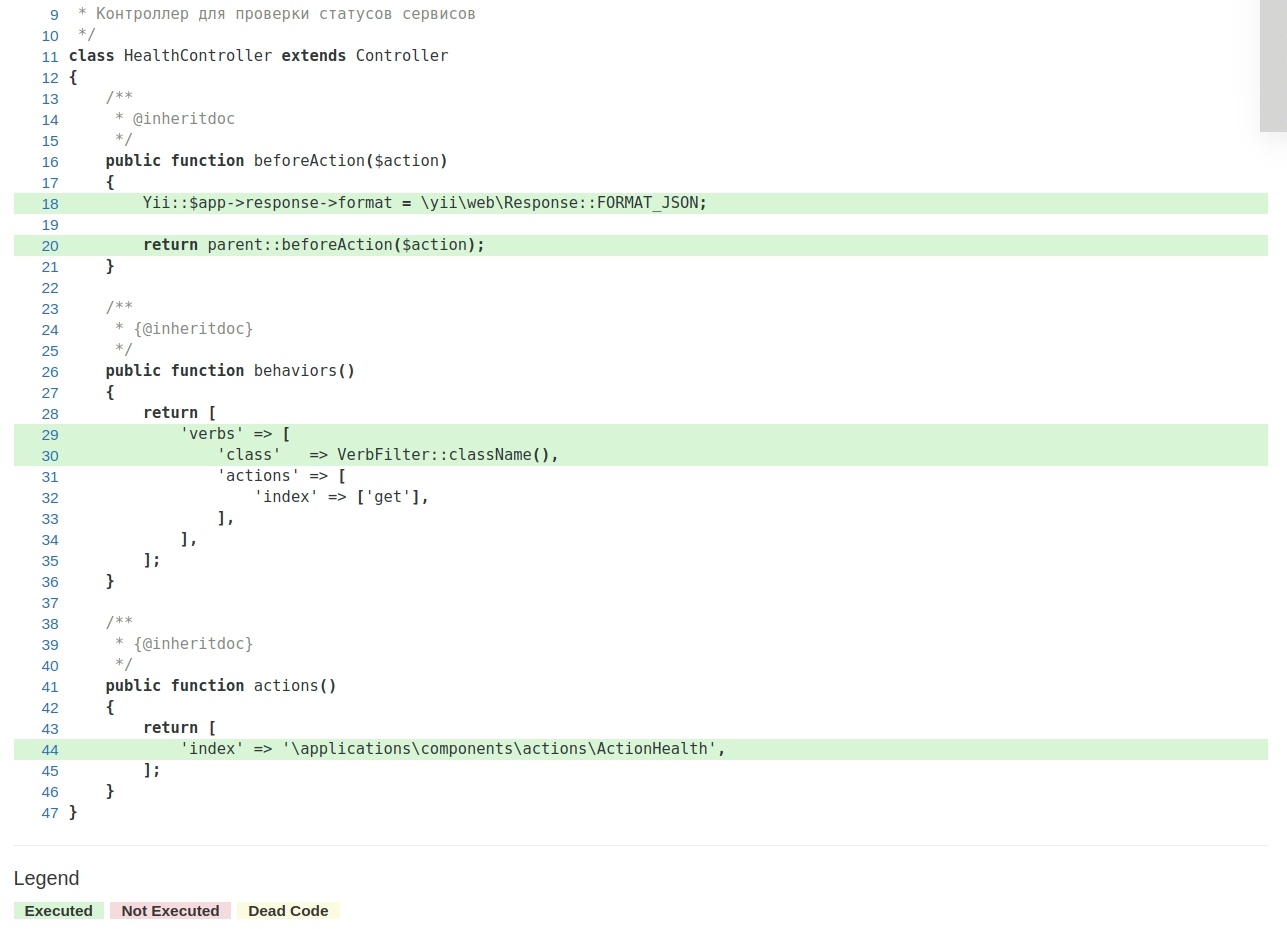The image size is (1287, 929).
Task: Click 'public function behaviors()' text
Action: coord(231,371)
